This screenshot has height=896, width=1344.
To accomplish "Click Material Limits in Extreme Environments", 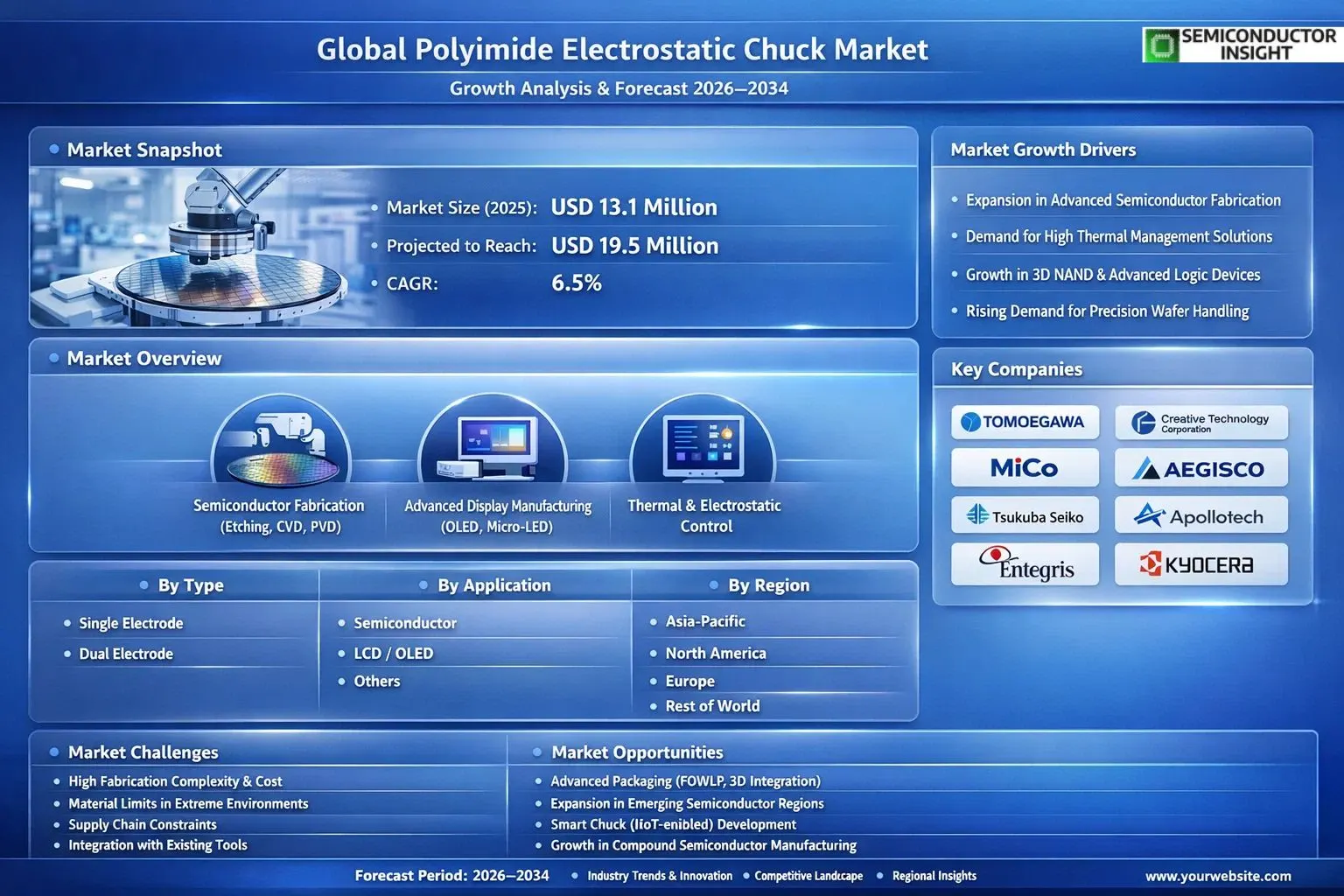I will [188, 803].
